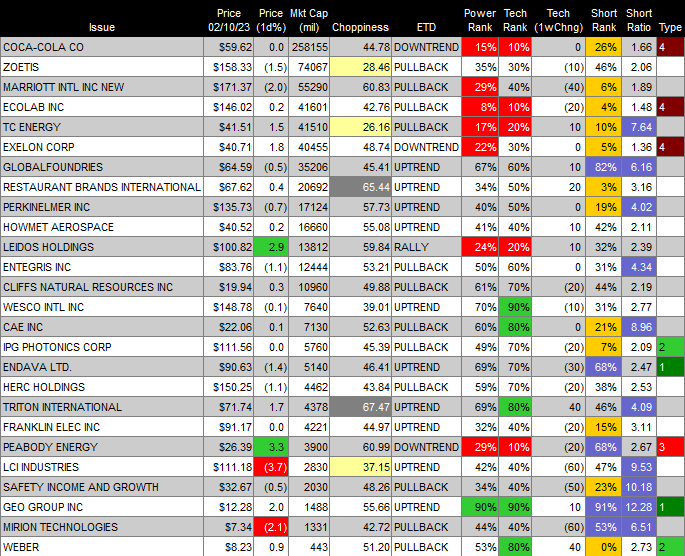Screen dimensions: 685x556
Task: Click Ecolab's 8% power rank cell
Action: point(480,107)
